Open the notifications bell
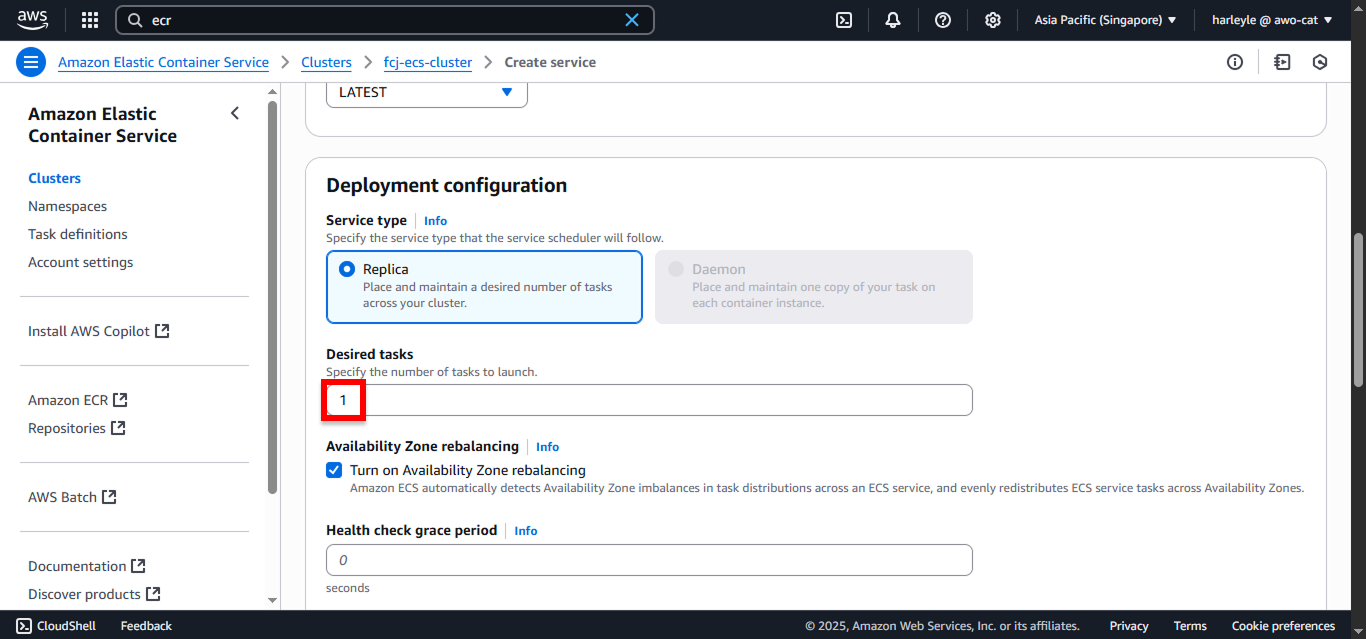 pyautogui.click(x=893, y=20)
